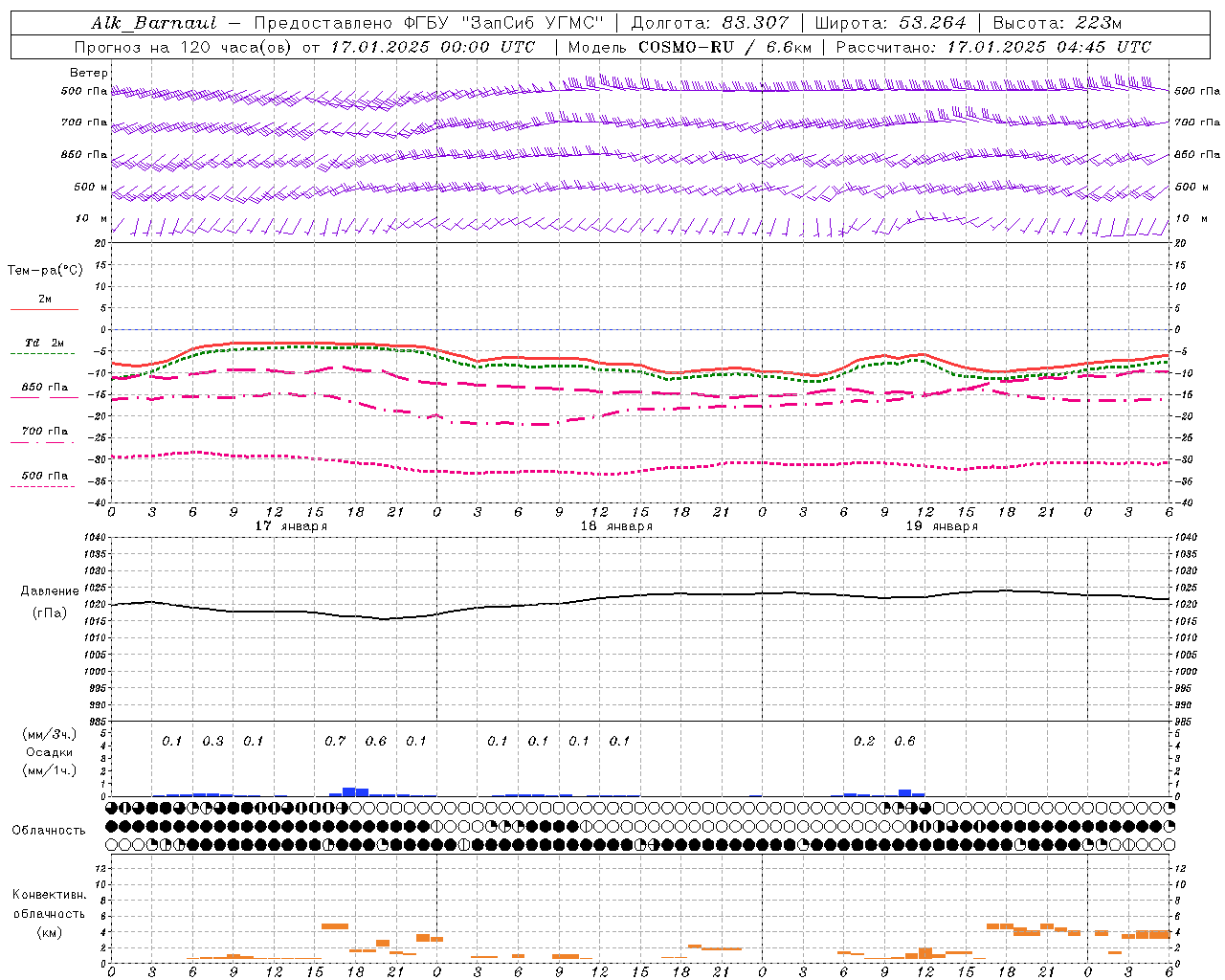Select the 18 января date label
1225x980 pixels.
tap(616, 526)
